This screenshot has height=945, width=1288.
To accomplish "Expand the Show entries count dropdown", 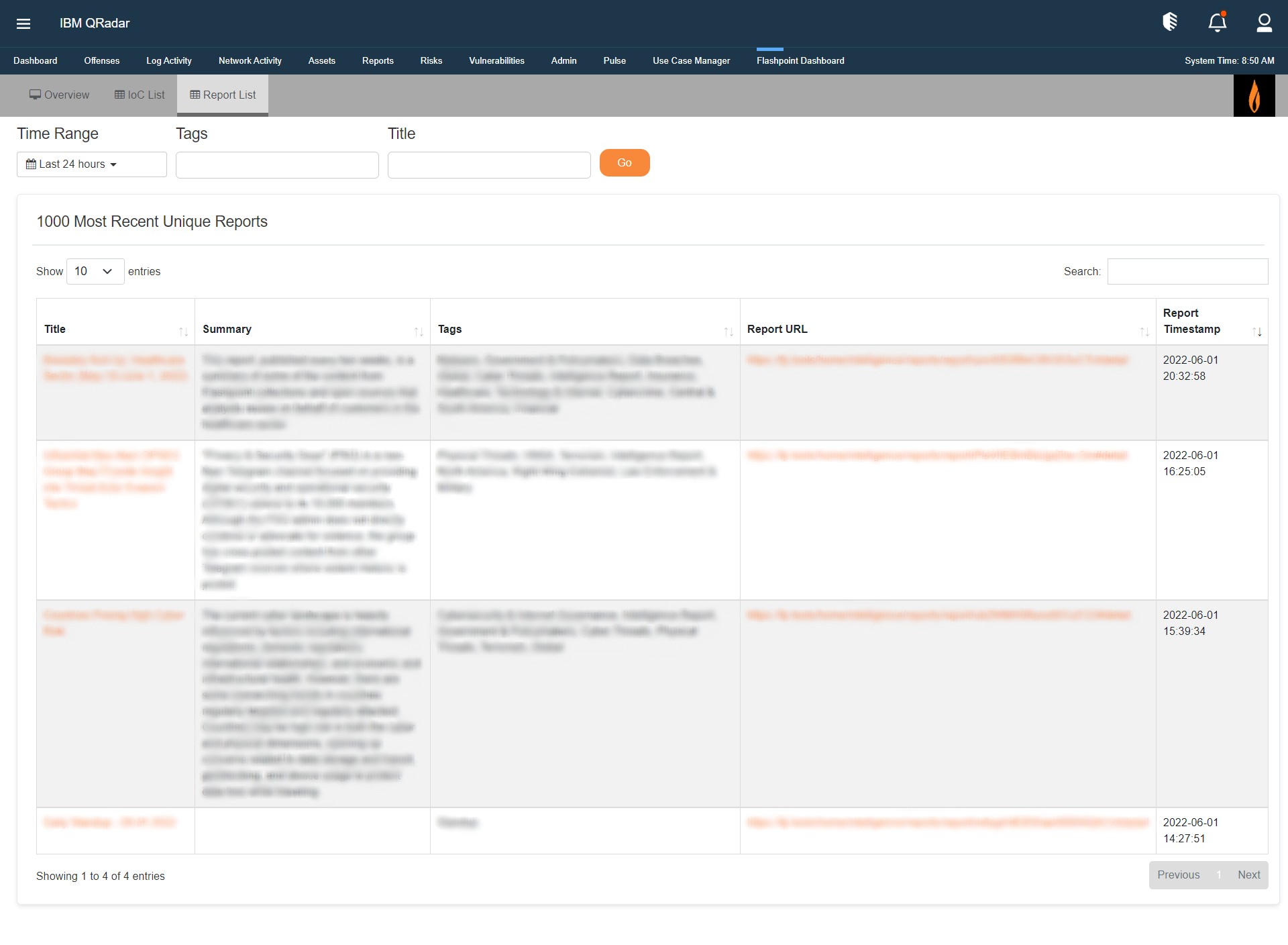I will pos(95,271).
